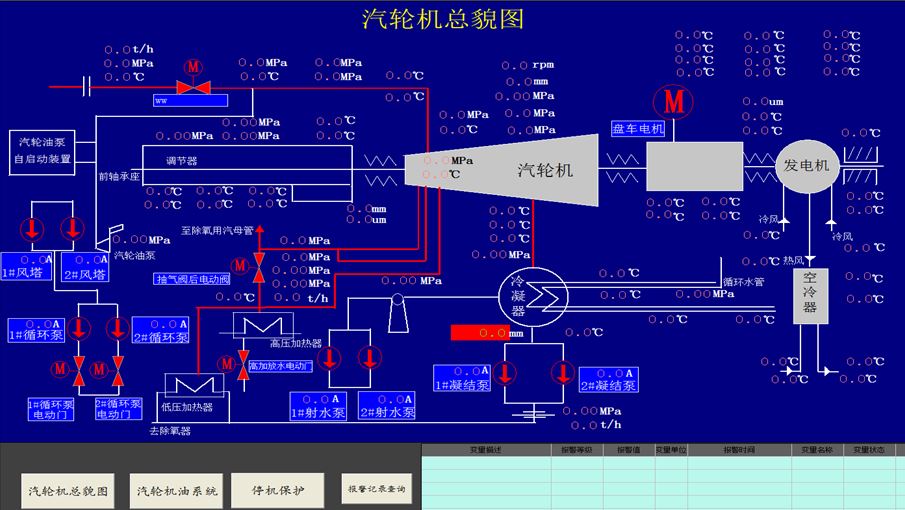Click the 冷凝器 condenser symbol

pyautogui.click(x=533, y=297)
